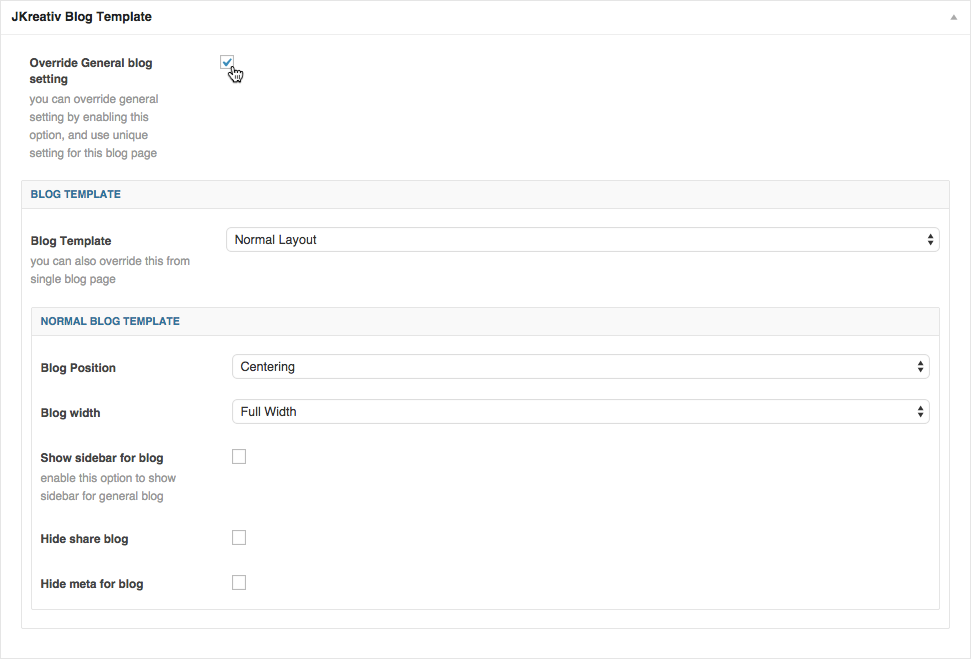
Task: Click the Hide meta for blog label
Action: point(92,584)
